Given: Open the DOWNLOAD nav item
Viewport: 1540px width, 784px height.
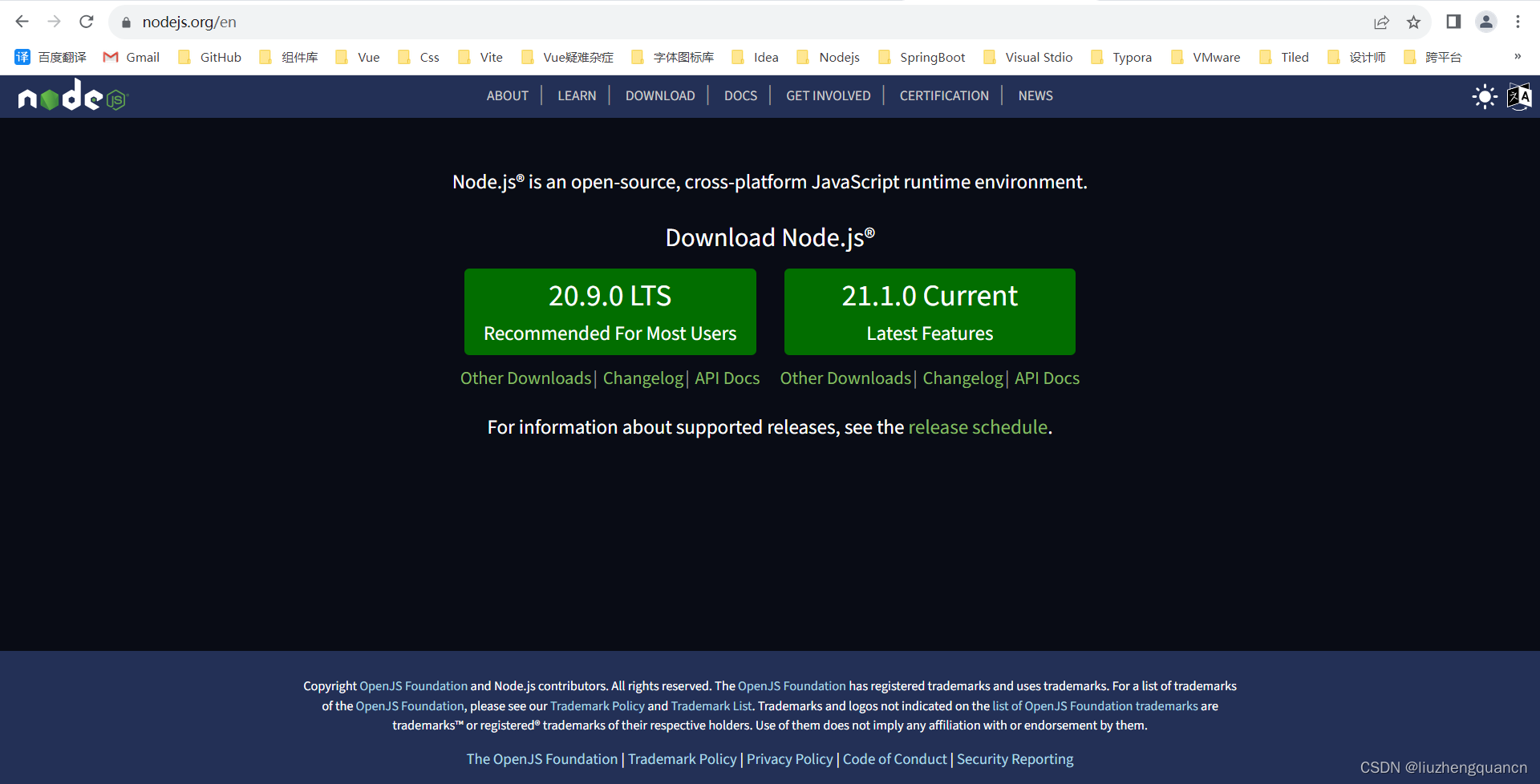Looking at the screenshot, I should (x=660, y=95).
